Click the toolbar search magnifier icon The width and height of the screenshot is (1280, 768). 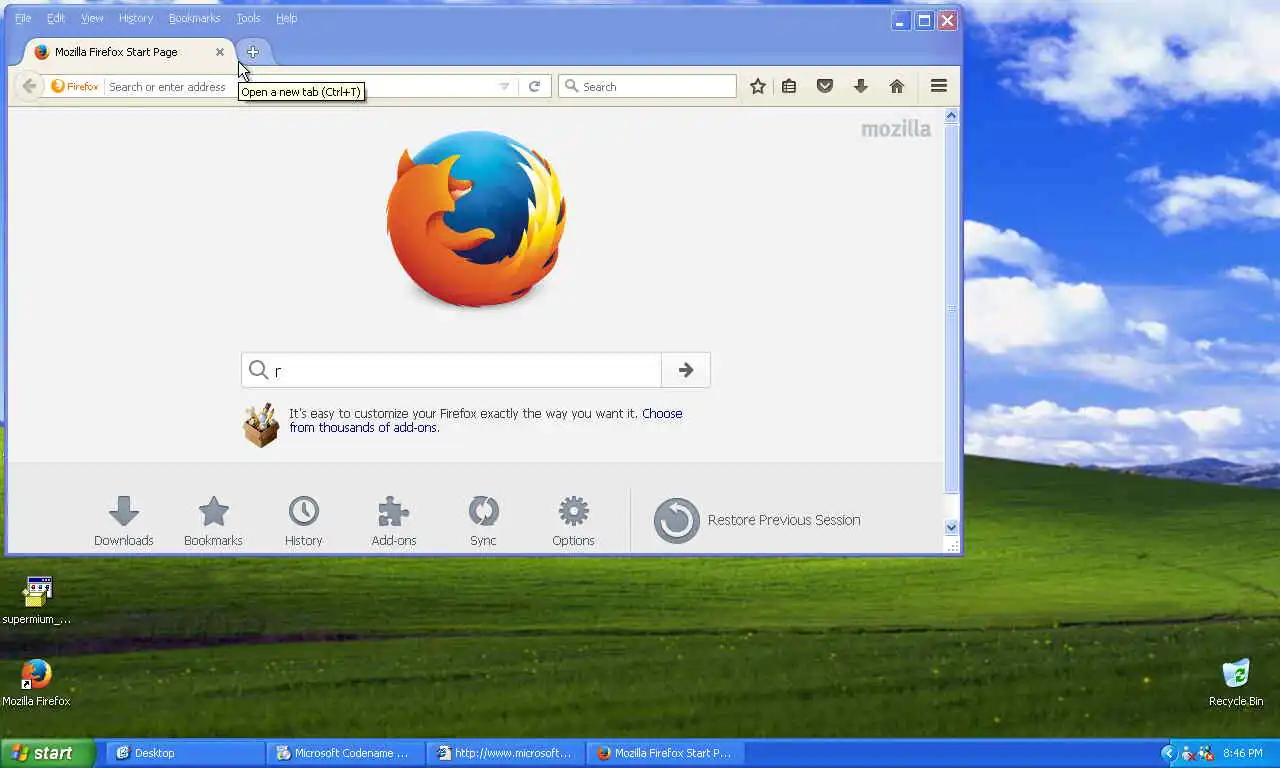572,86
